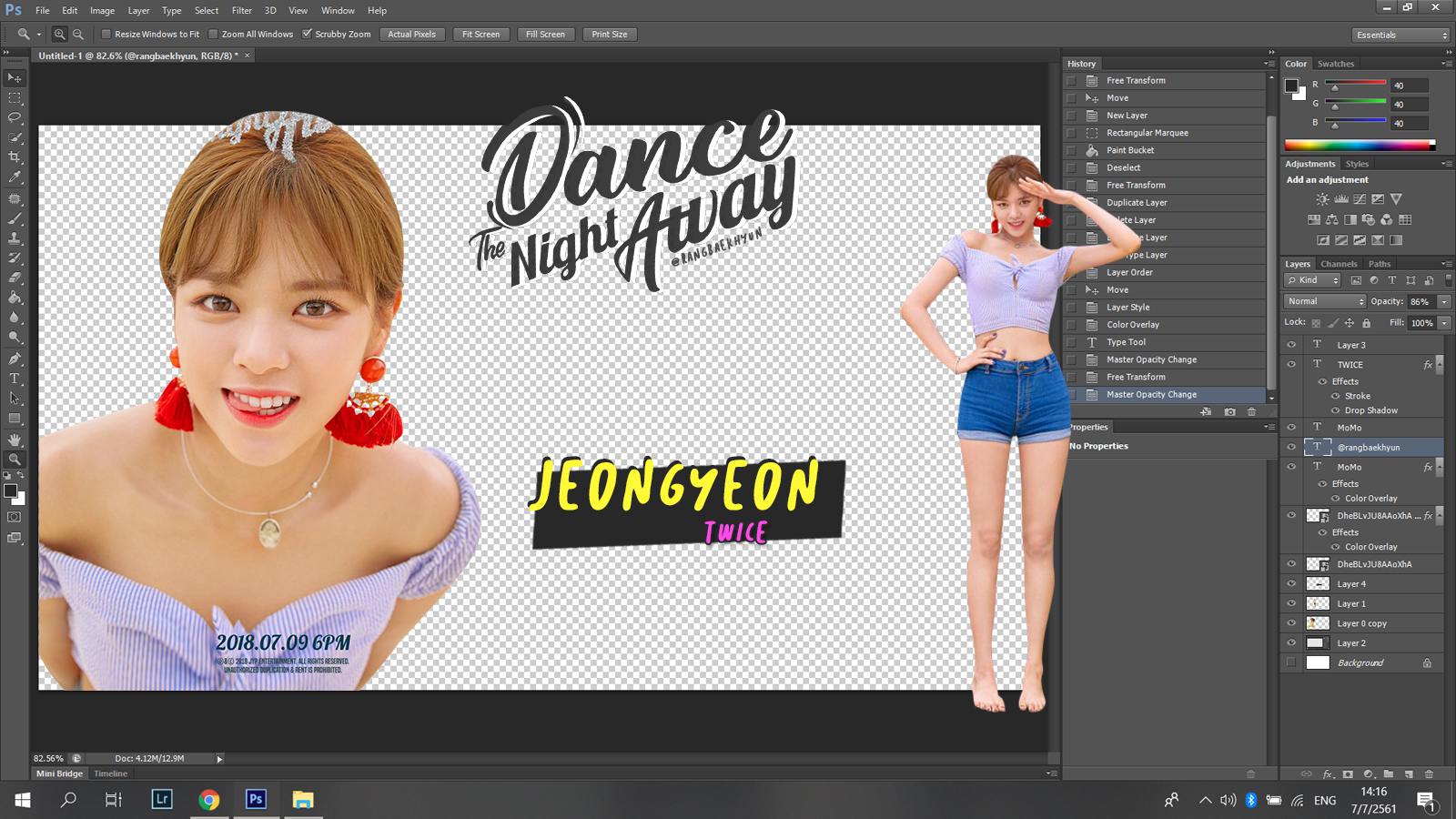
Task: Select the Horizontal Type tool
Action: 15,379
